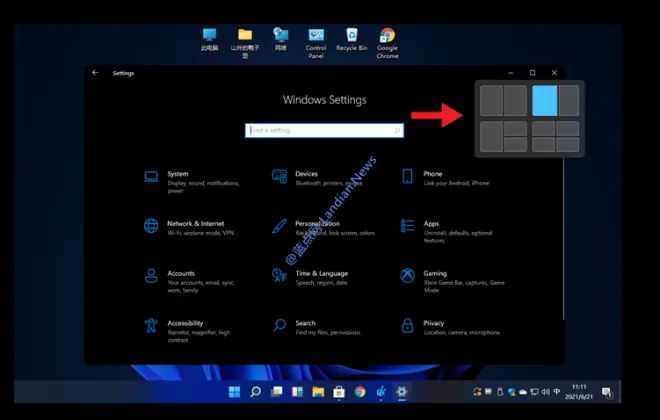660x420 pixels.
Task: Switch the 中 input method indicator
Action: click(x=557, y=392)
